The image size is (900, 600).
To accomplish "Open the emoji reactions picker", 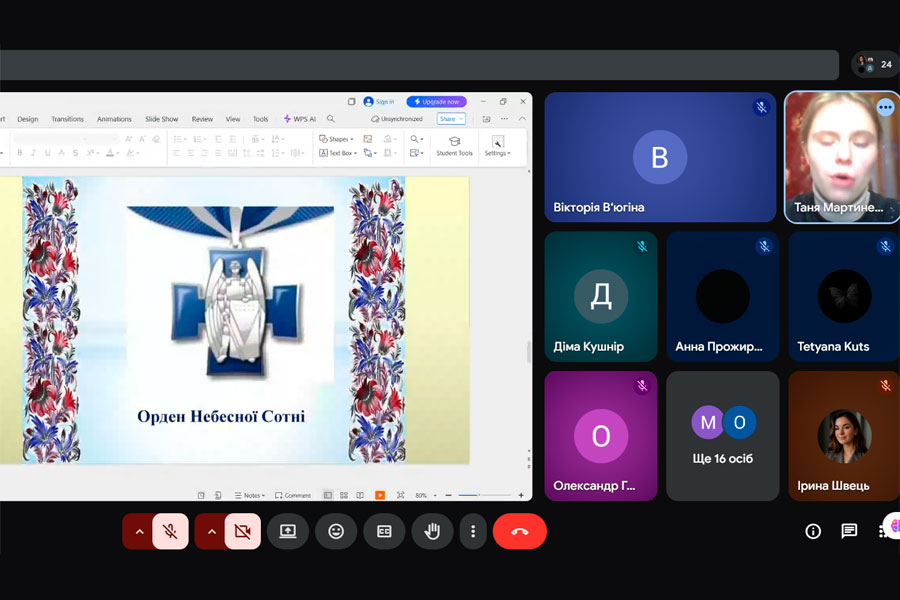I will pyautogui.click(x=336, y=531).
